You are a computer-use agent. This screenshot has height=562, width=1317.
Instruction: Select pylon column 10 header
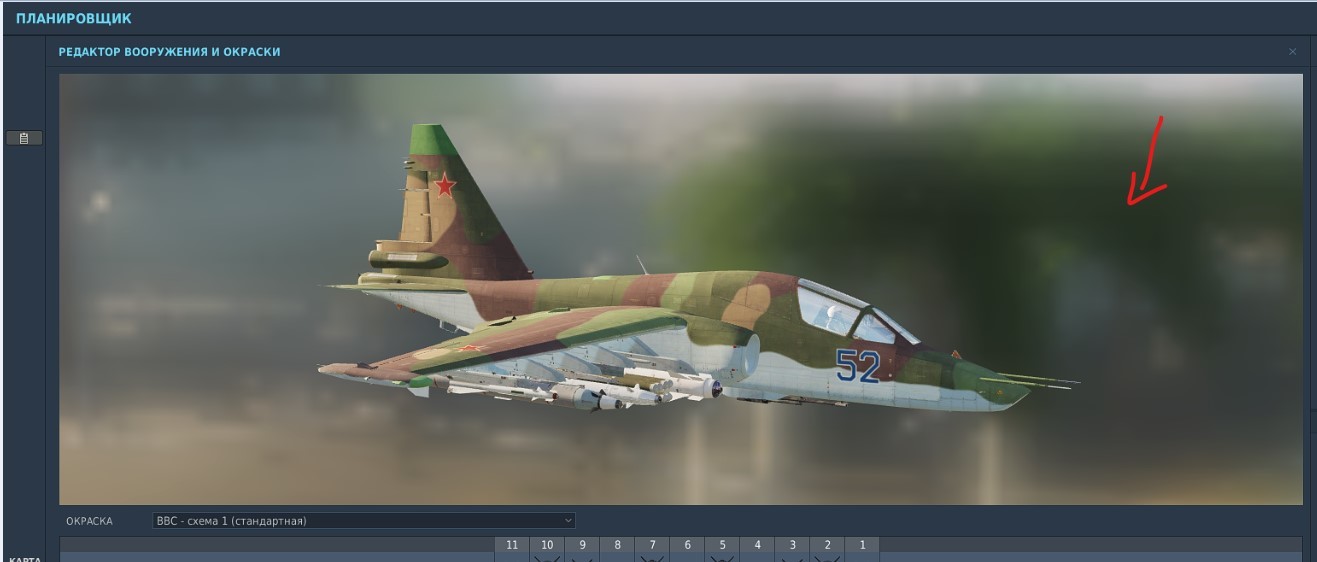click(547, 545)
